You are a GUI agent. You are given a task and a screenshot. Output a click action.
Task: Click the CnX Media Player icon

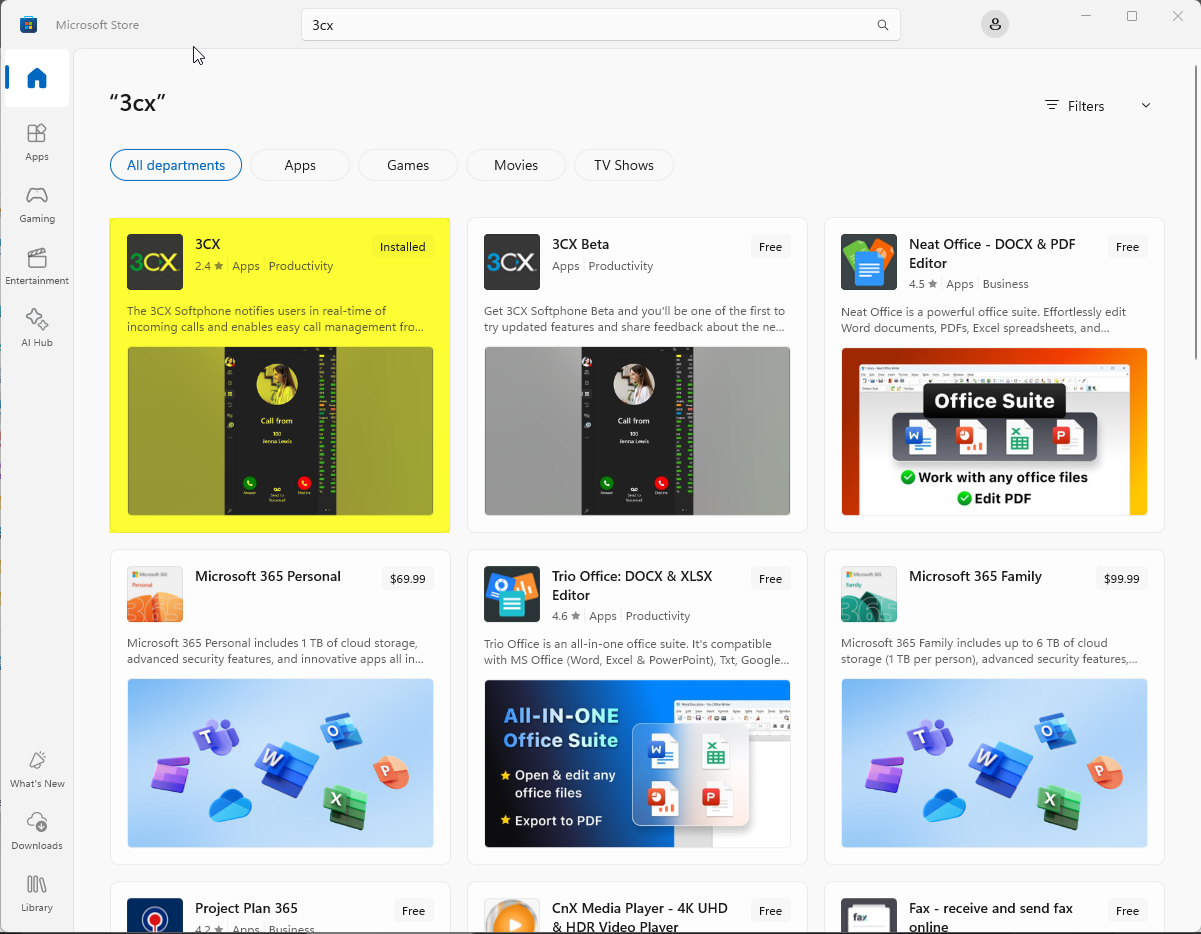pos(512,915)
